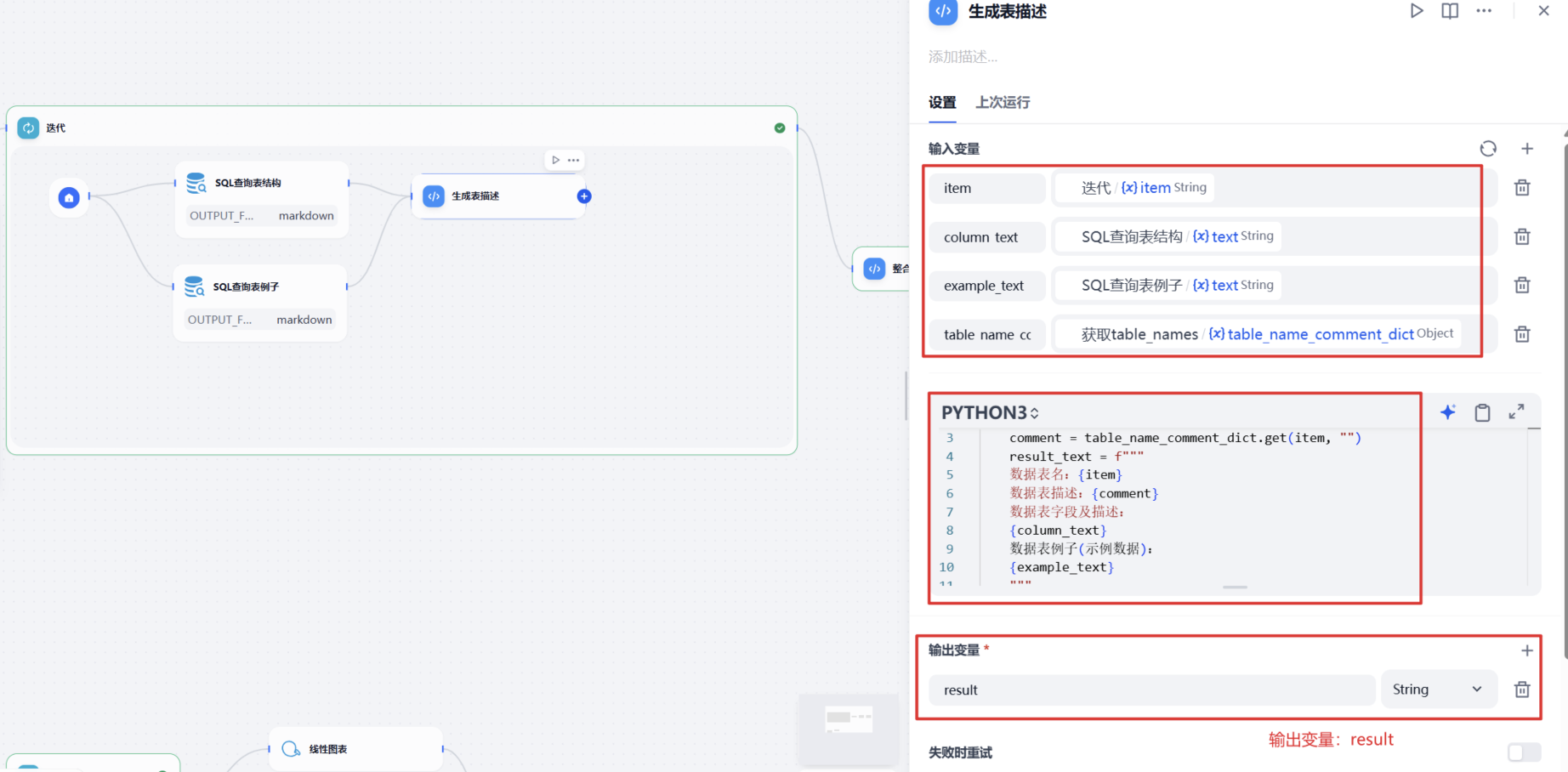Click the 添加描述 description field
Image resolution: width=1568 pixels, height=772 pixels.
pyautogui.click(x=963, y=57)
